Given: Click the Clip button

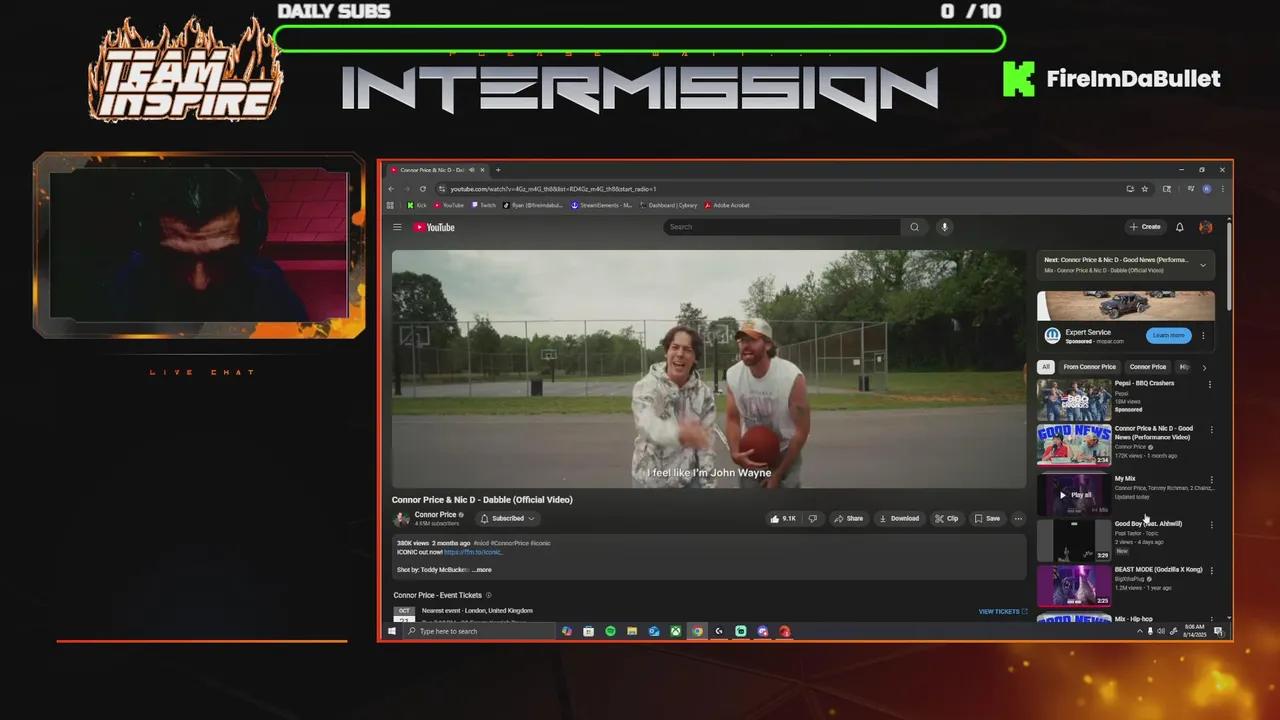Looking at the screenshot, I should tap(946, 518).
